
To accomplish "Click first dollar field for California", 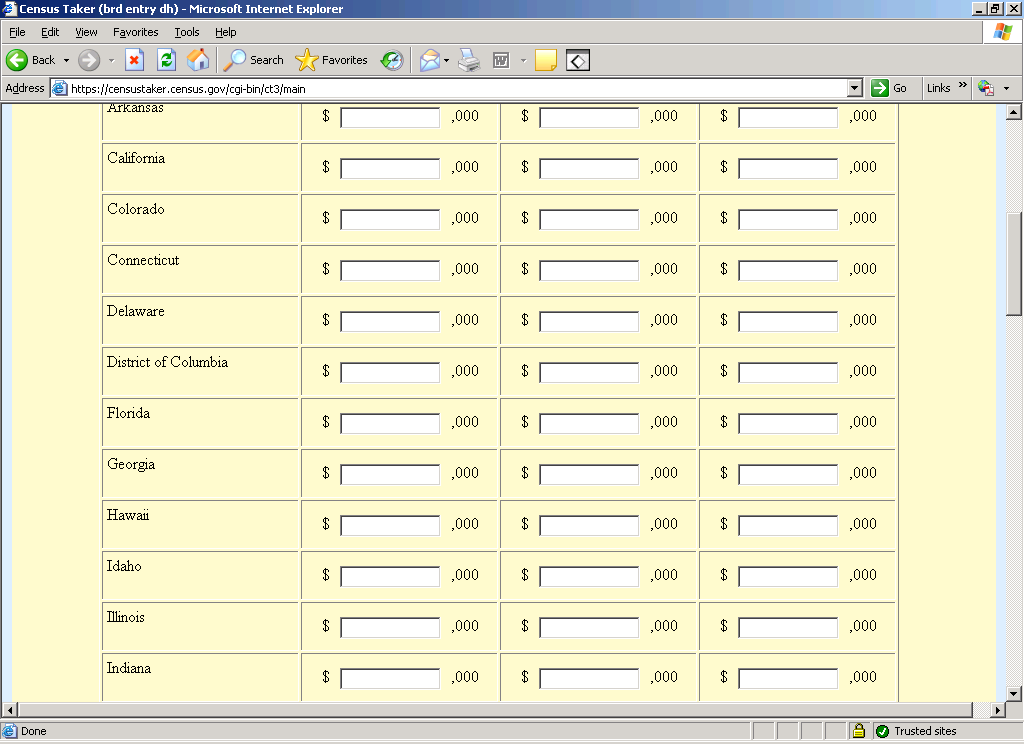I will (x=390, y=168).
